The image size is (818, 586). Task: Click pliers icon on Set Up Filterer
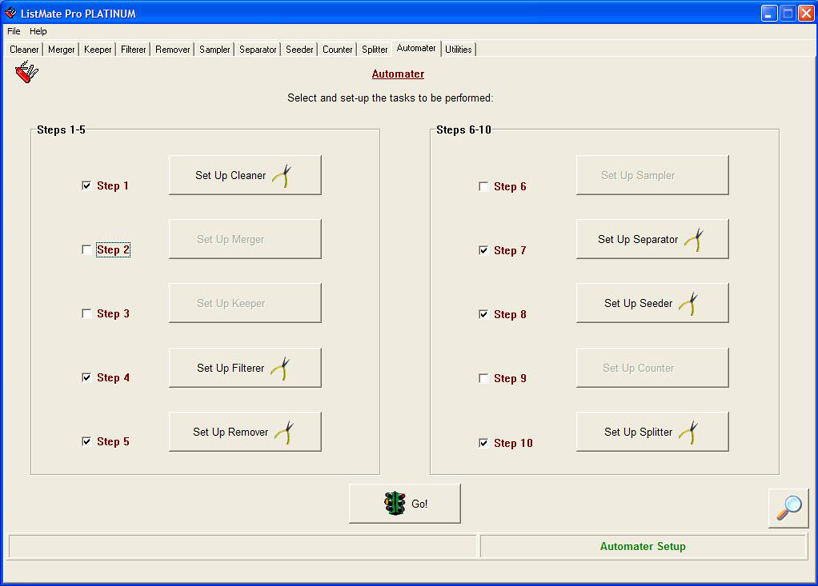coord(280,369)
